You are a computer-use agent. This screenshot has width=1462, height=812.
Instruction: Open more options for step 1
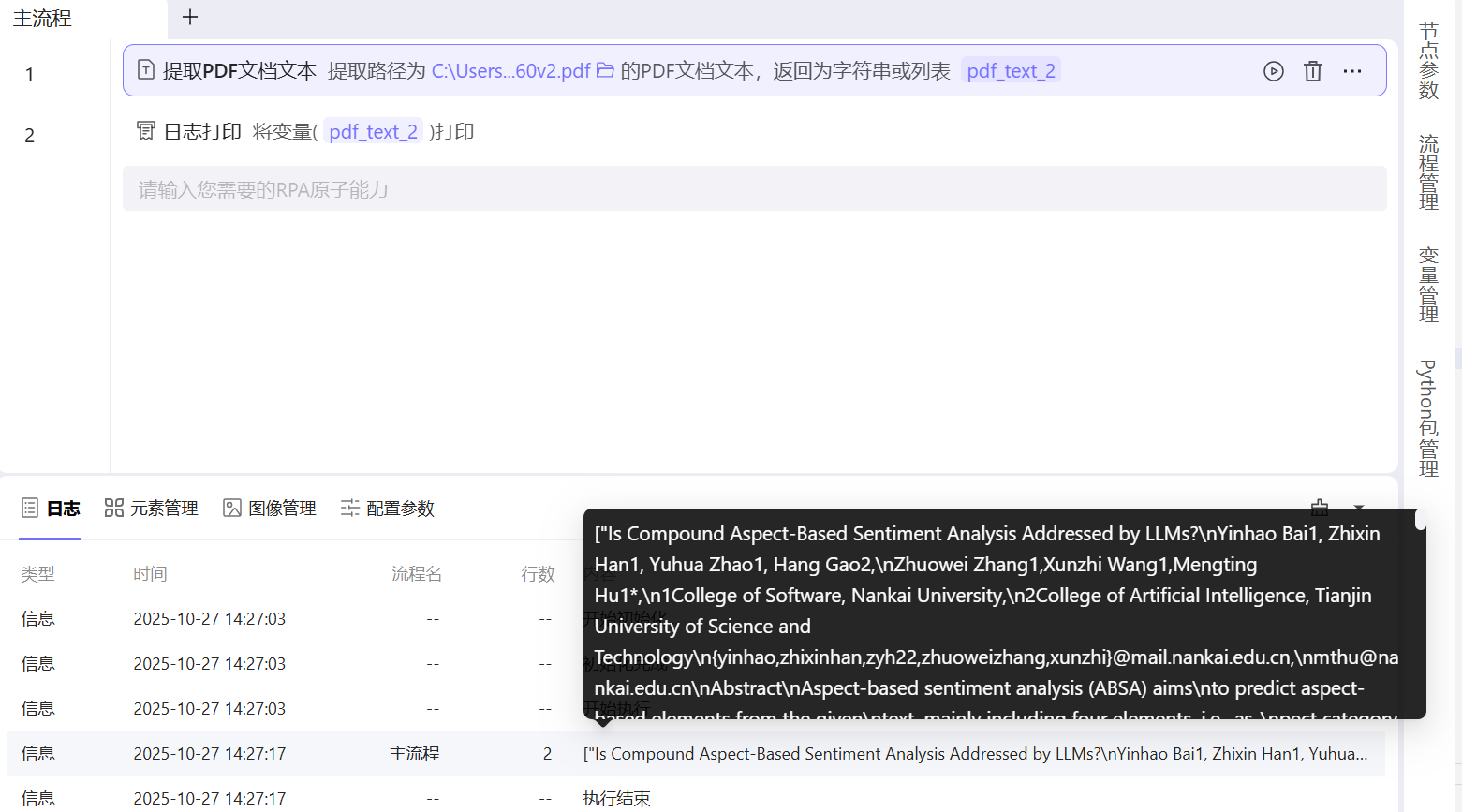1351,71
